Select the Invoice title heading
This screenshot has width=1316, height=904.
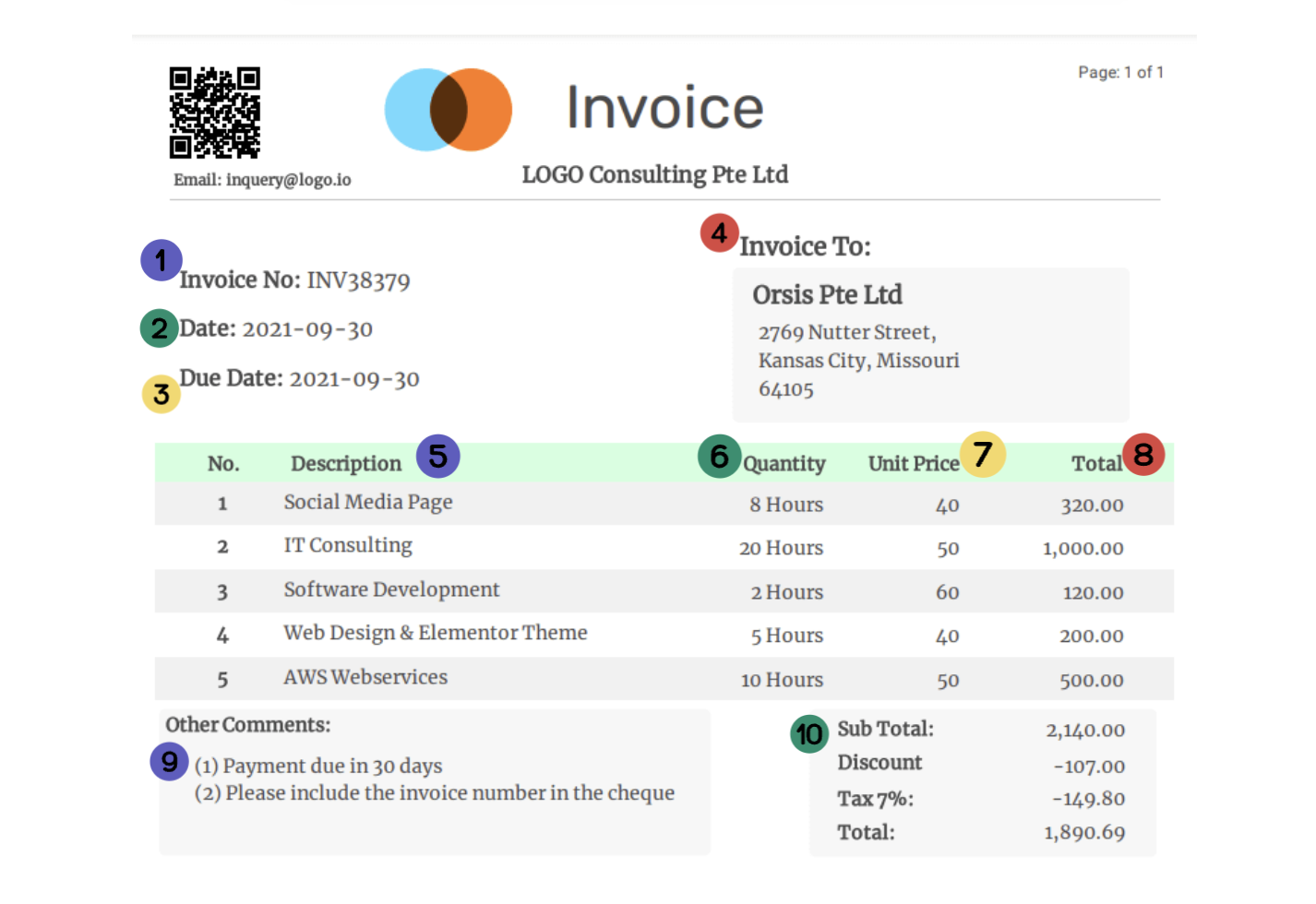pos(664,107)
